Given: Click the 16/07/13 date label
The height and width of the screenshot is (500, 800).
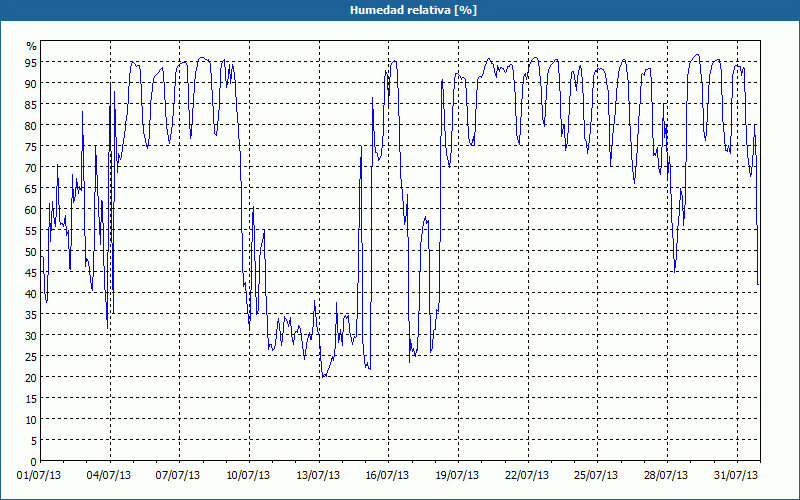Looking at the screenshot, I should 387,476.
